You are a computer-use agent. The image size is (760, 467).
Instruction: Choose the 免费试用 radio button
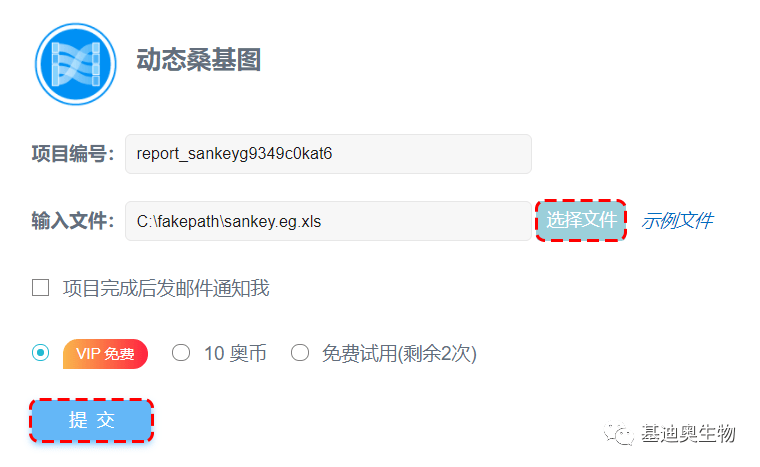click(300, 353)
